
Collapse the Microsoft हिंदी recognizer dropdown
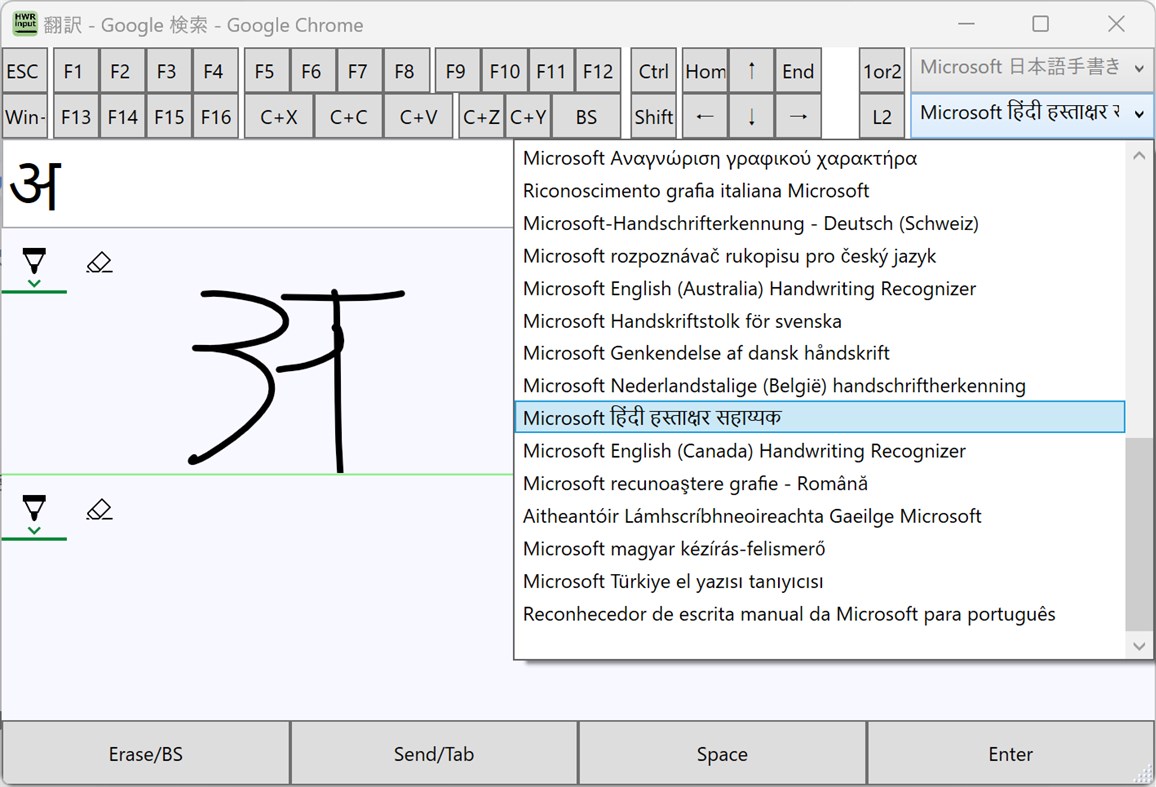1031,114
